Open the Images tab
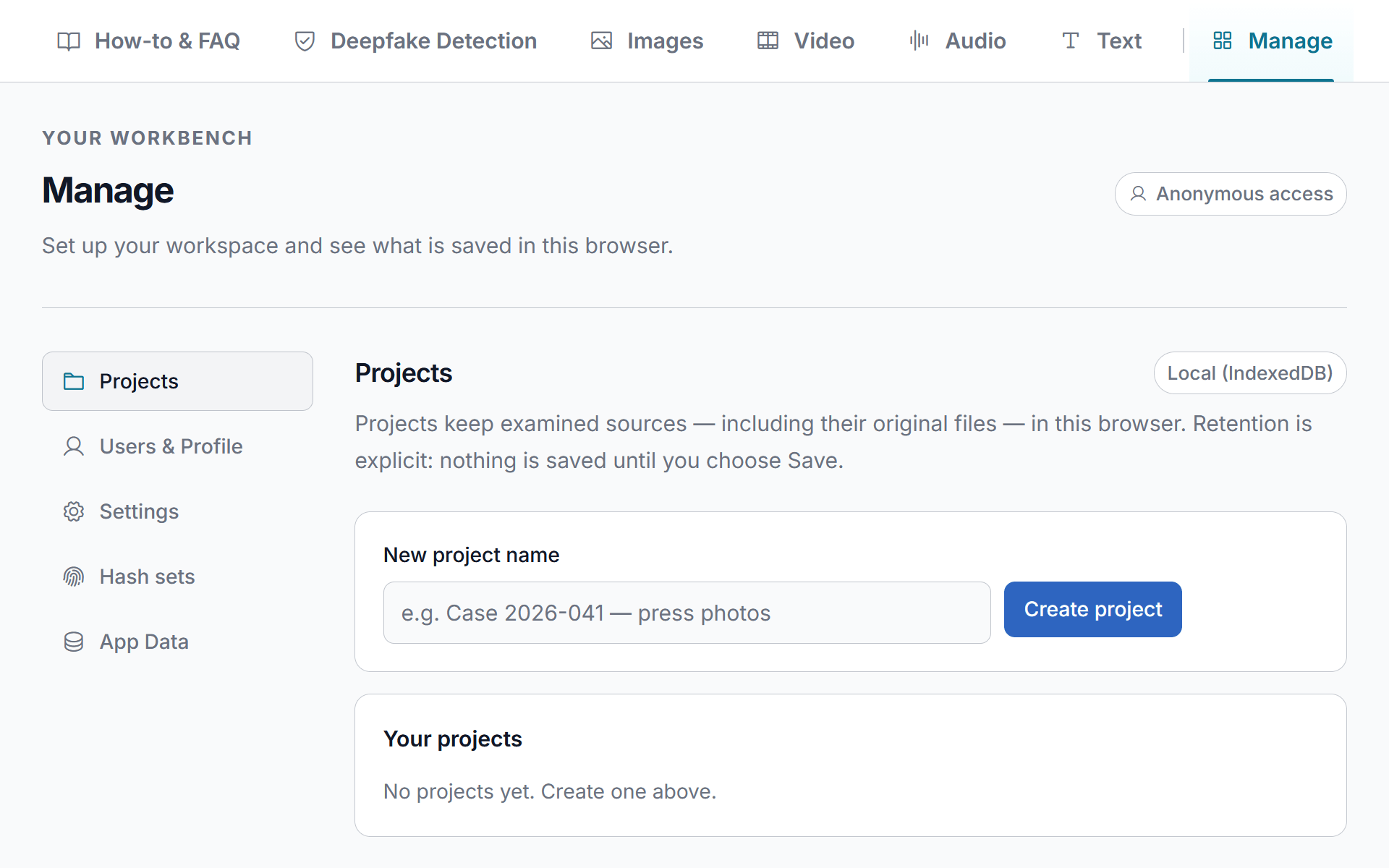 click(647, 41)
